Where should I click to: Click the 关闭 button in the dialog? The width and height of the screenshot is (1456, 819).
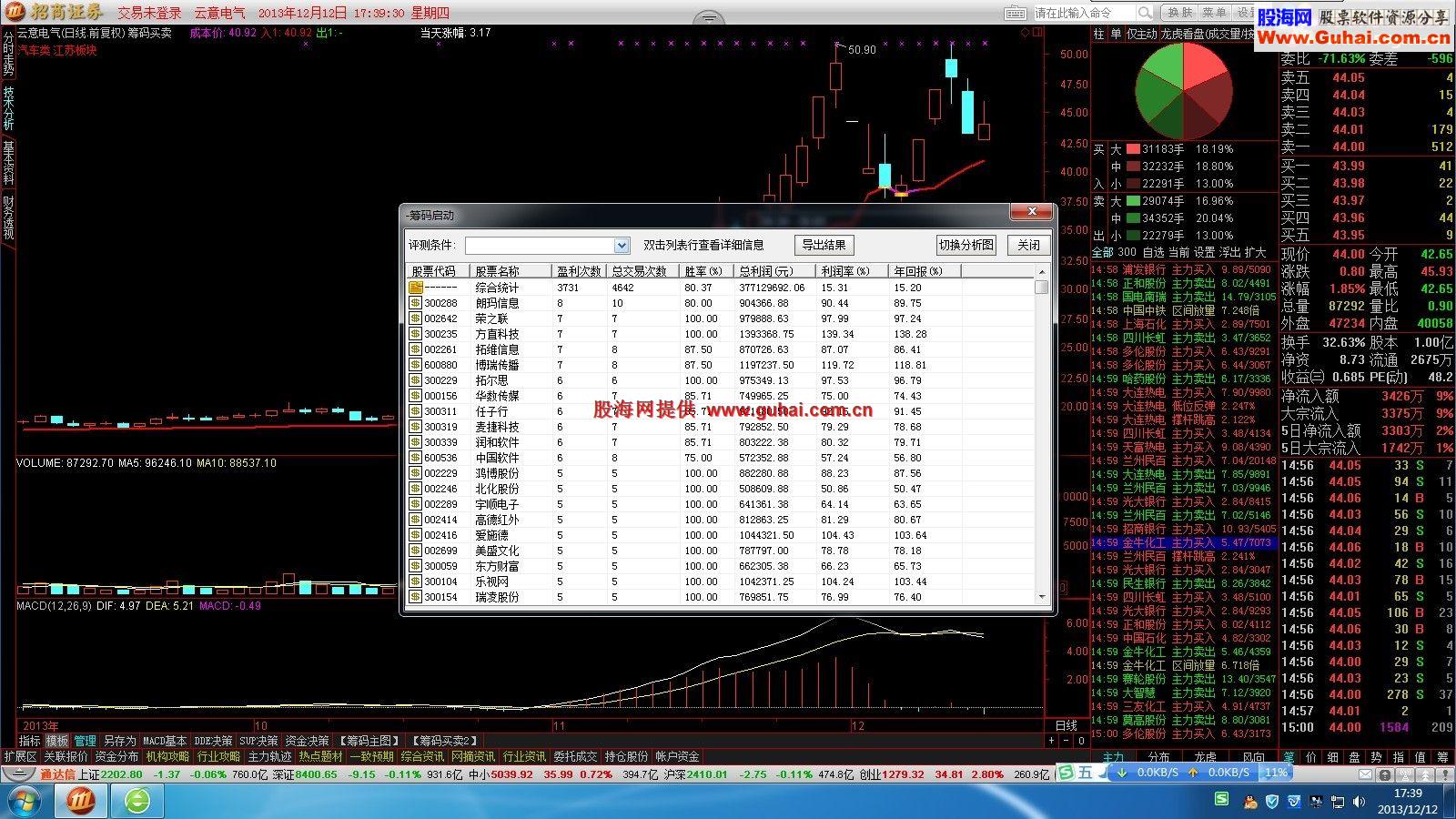1028,245
